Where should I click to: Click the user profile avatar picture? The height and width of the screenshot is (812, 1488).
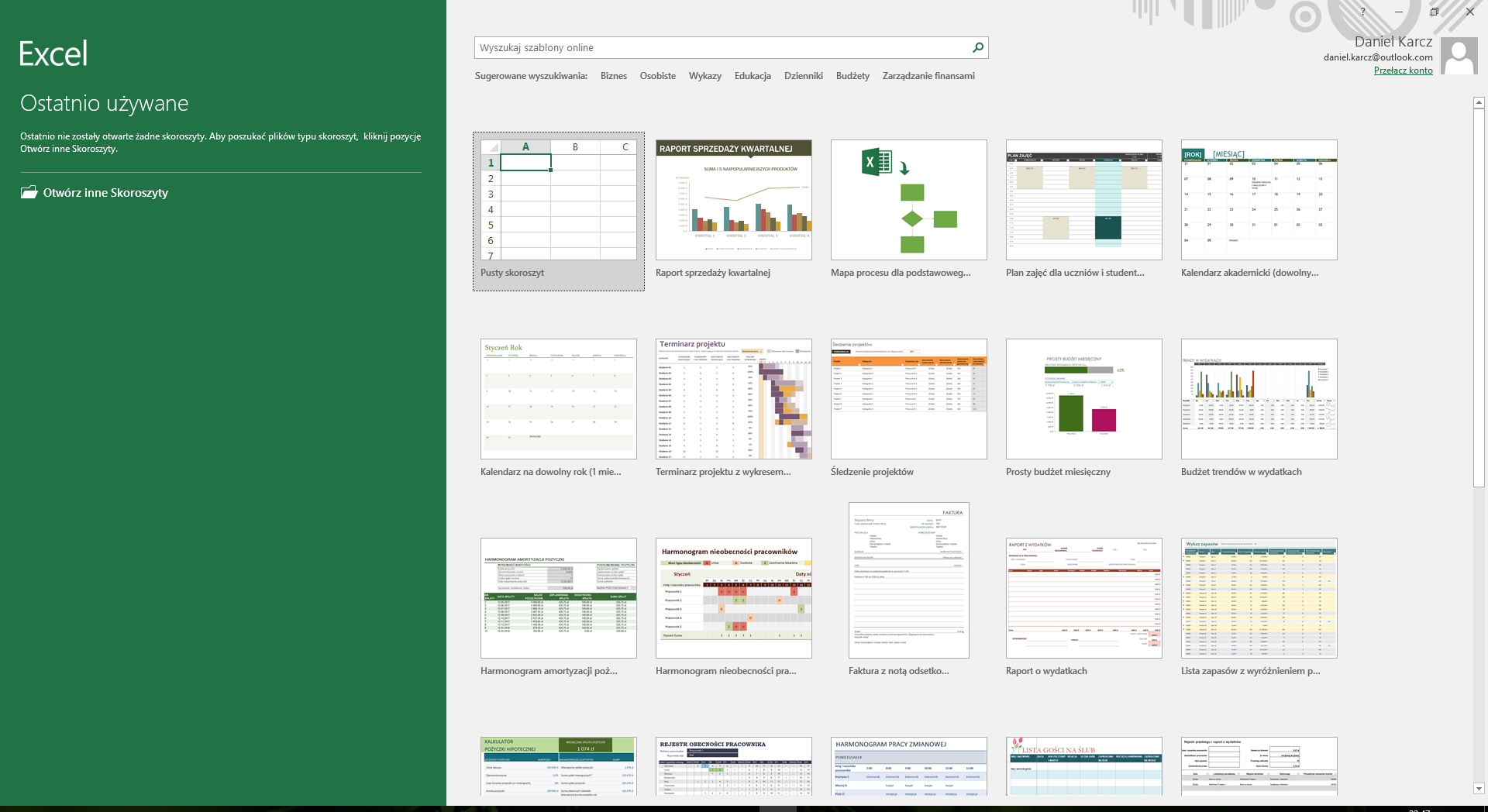click(x=1461, y=57)
